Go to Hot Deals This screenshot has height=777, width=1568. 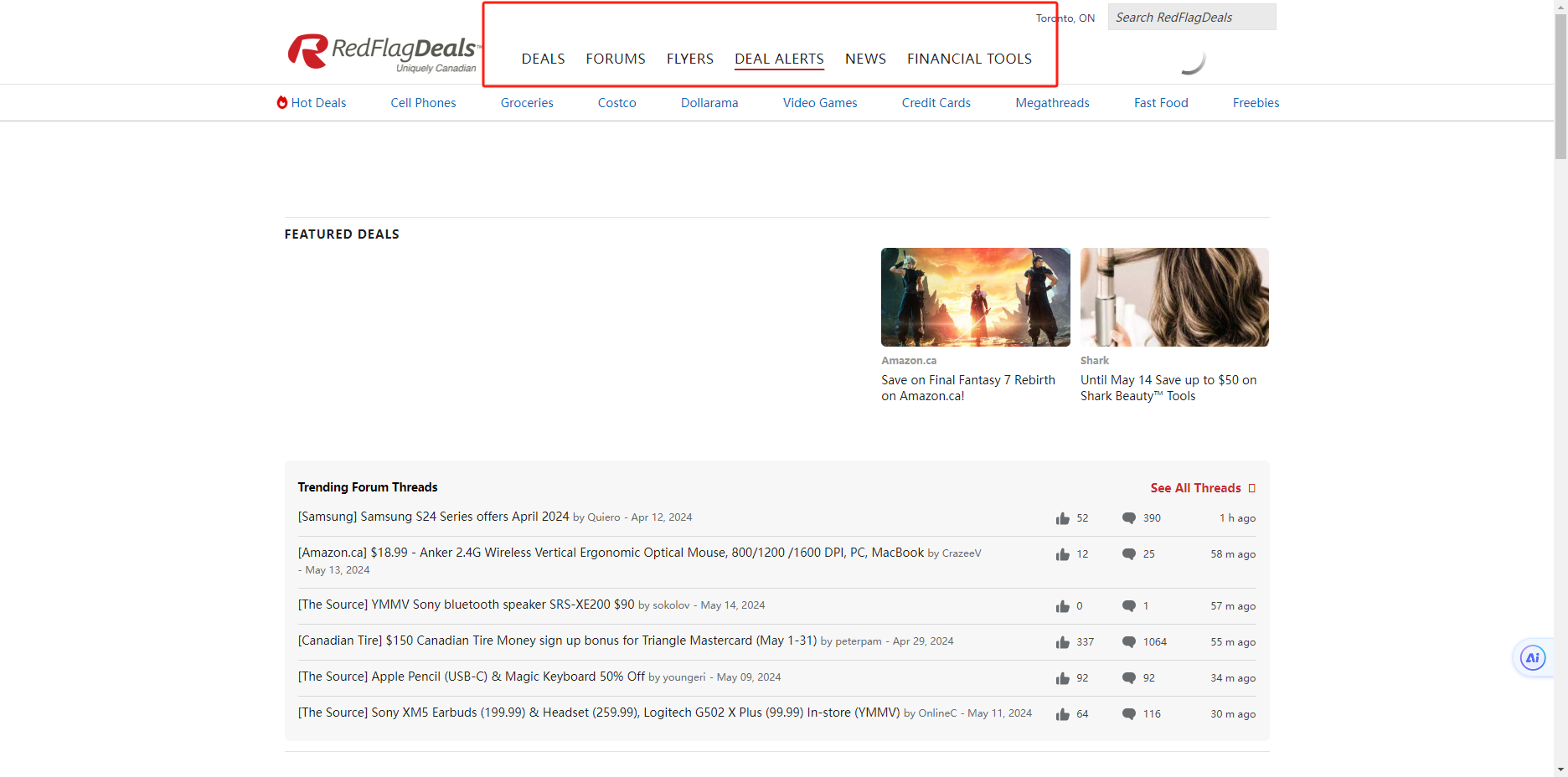pos(312,103)
